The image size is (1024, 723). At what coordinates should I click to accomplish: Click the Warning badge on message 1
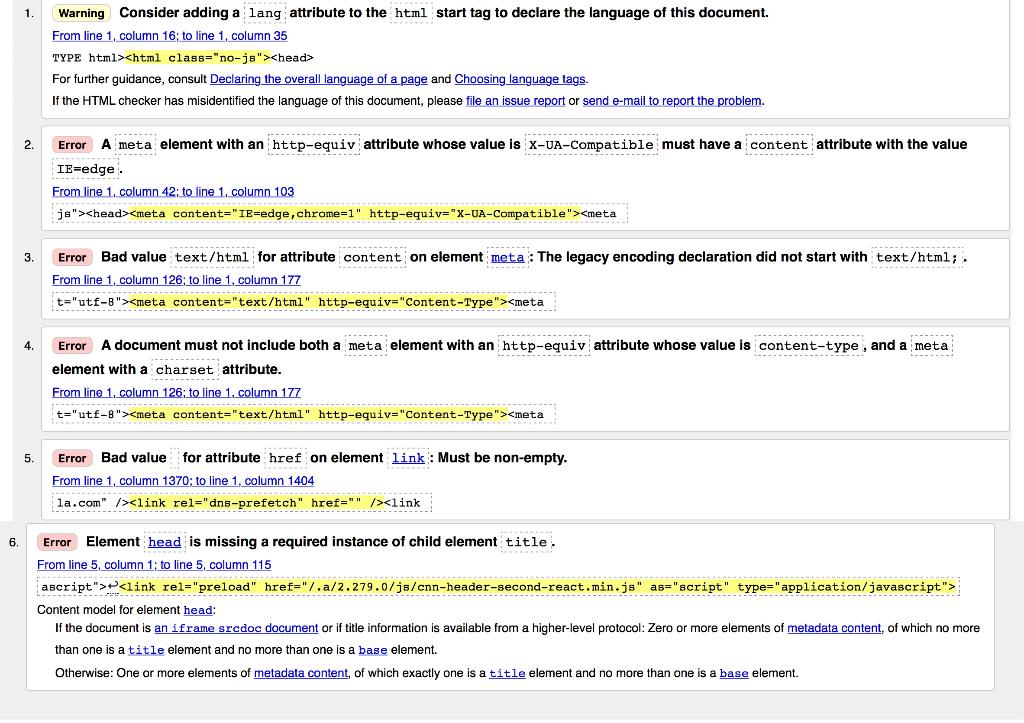(82, 13)
